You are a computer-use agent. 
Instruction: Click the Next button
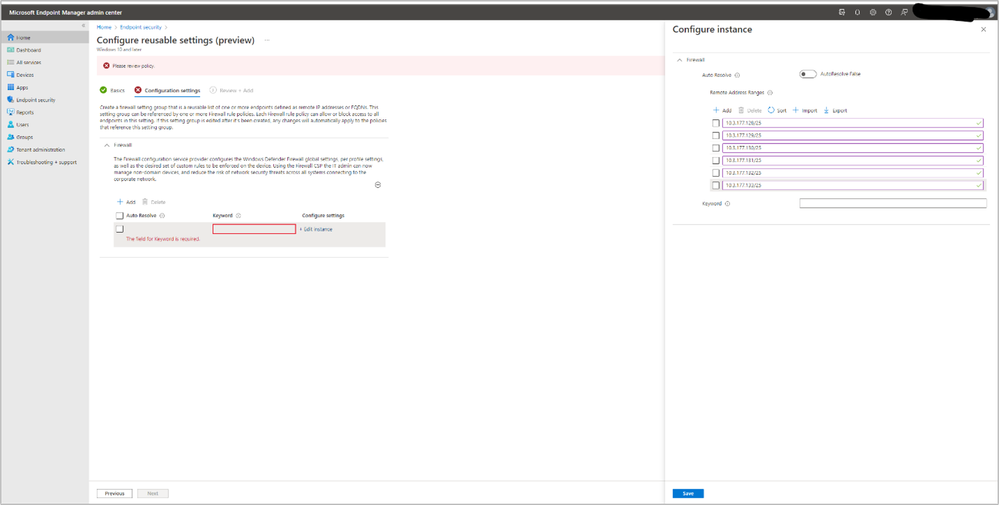(153, 494)
